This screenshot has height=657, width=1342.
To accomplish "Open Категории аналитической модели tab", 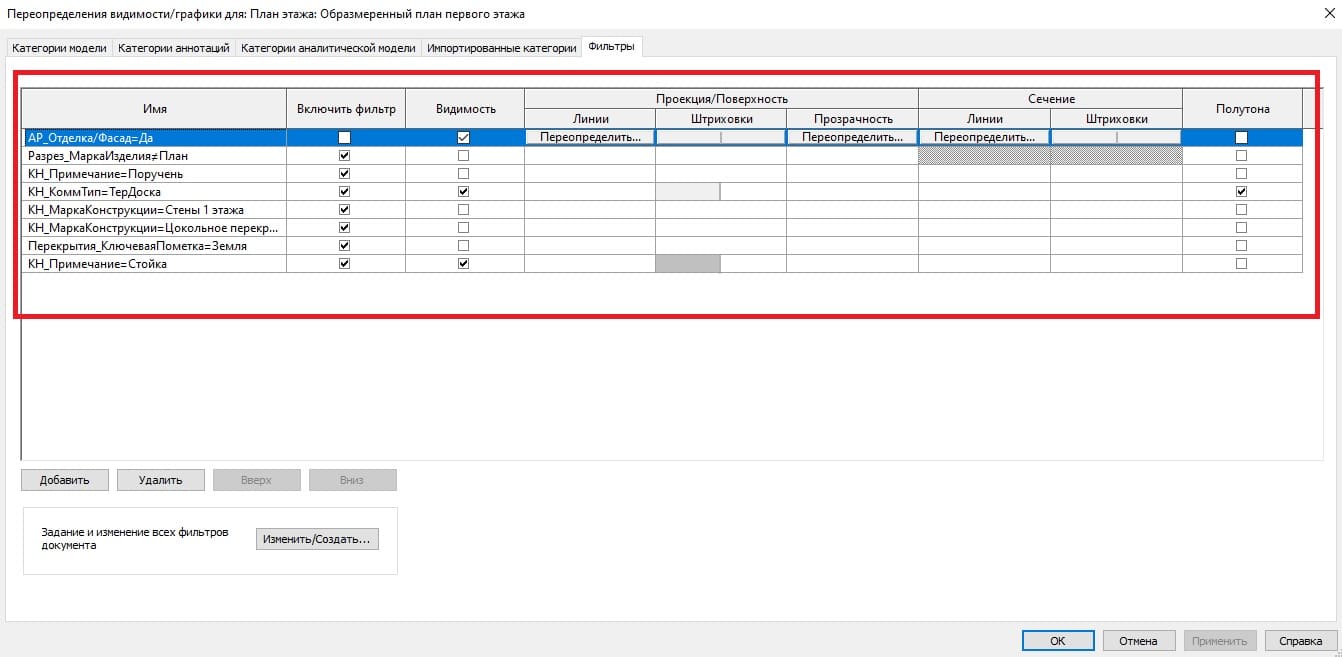I will (x=328, y=48).
